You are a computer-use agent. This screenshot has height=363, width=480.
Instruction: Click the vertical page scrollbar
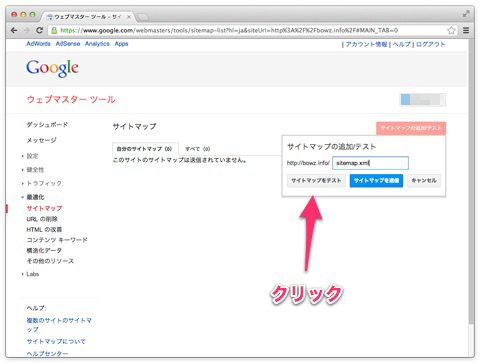tap(471, 182)
